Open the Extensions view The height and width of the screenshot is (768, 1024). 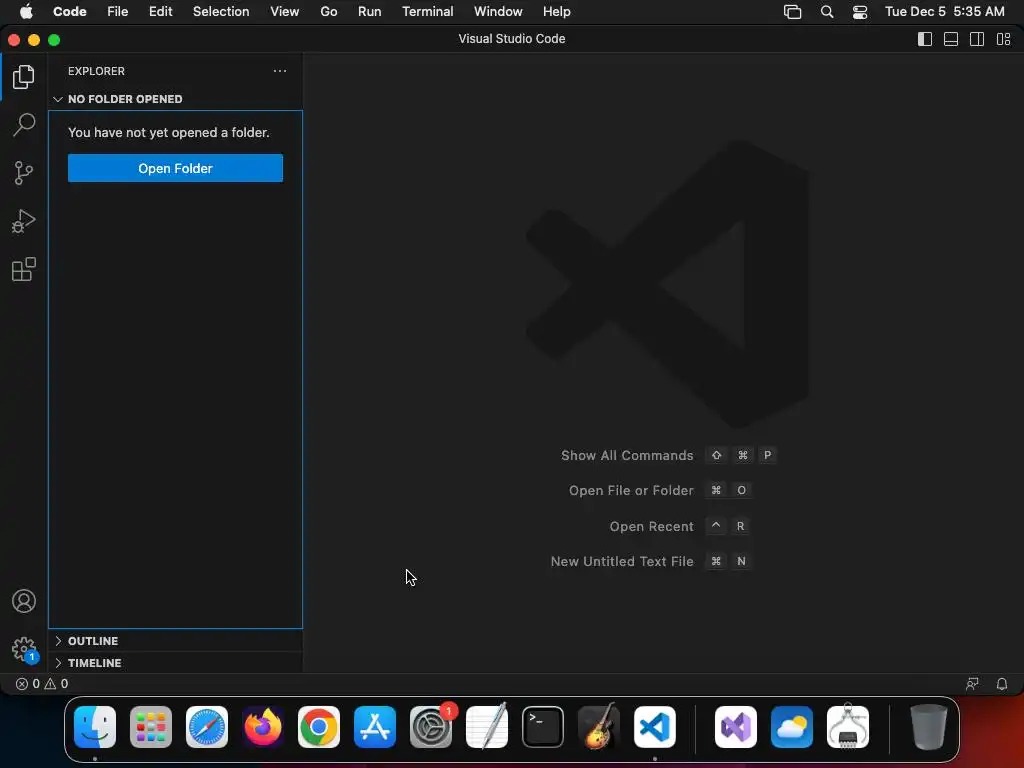tap(24, 269)
